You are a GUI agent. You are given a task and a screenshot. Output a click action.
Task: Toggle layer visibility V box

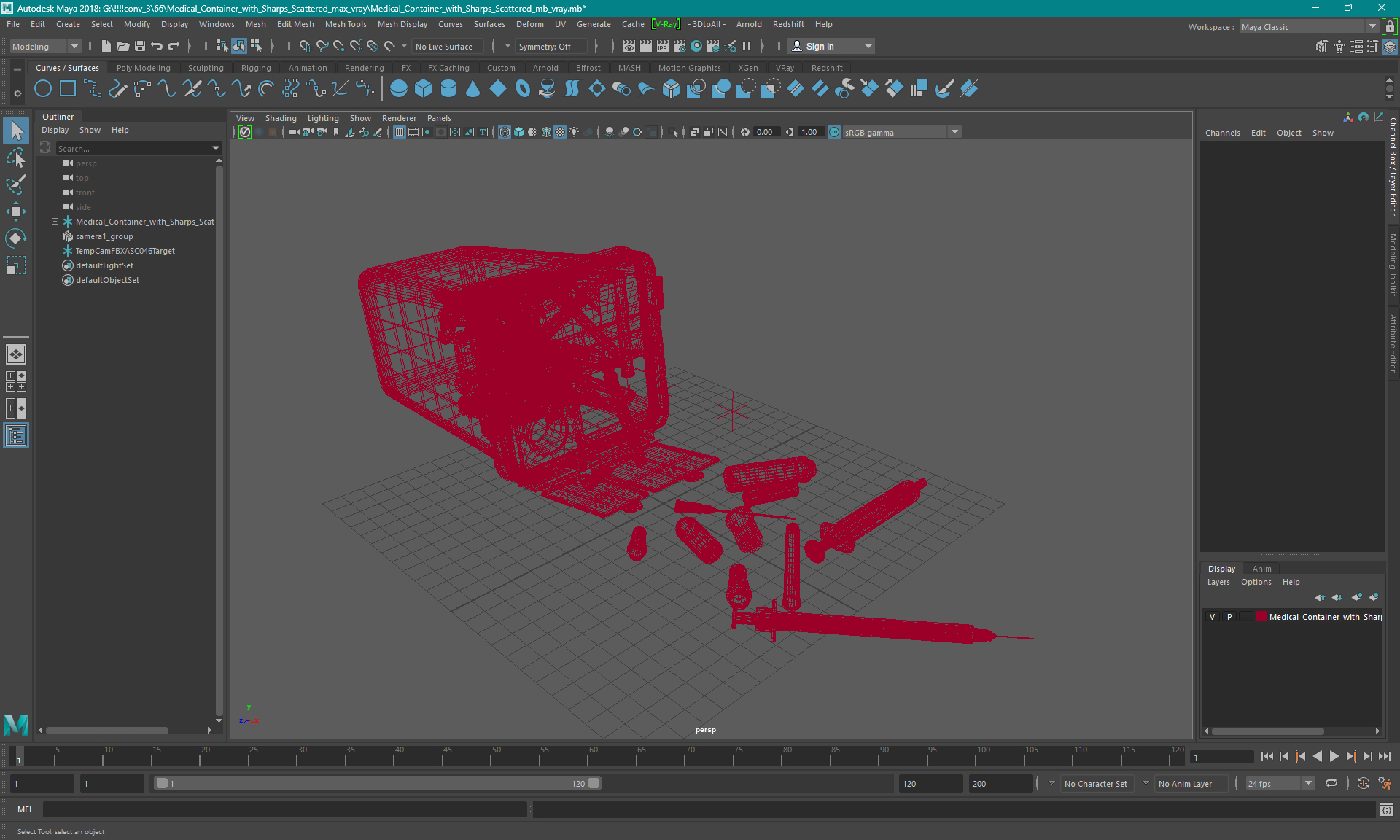coord(1213,617)
